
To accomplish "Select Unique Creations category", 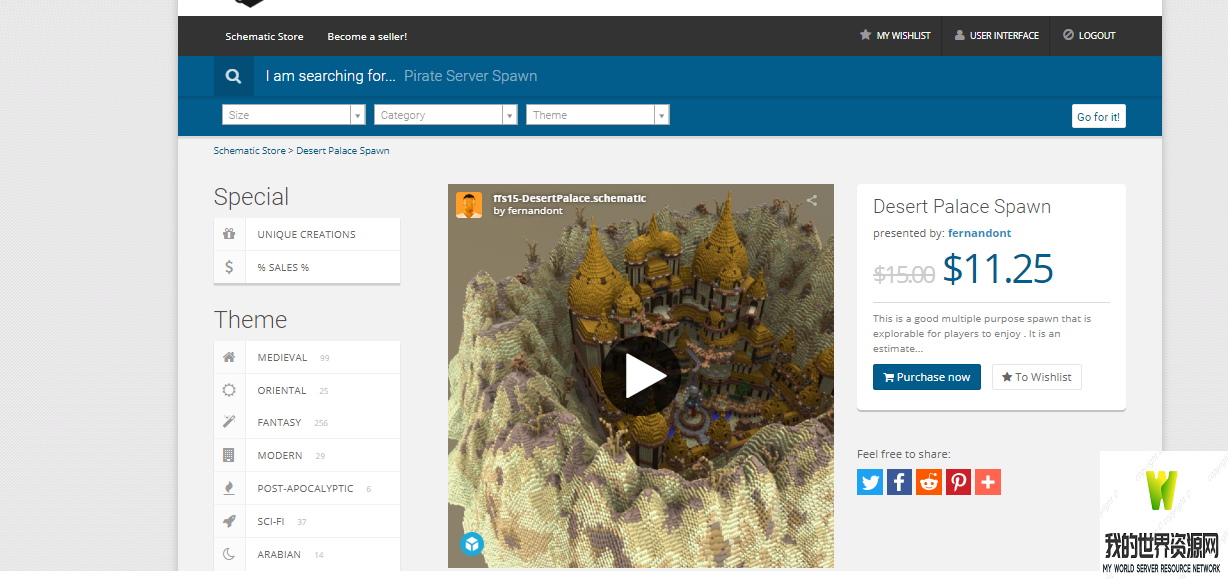I will tap(307, 234).
